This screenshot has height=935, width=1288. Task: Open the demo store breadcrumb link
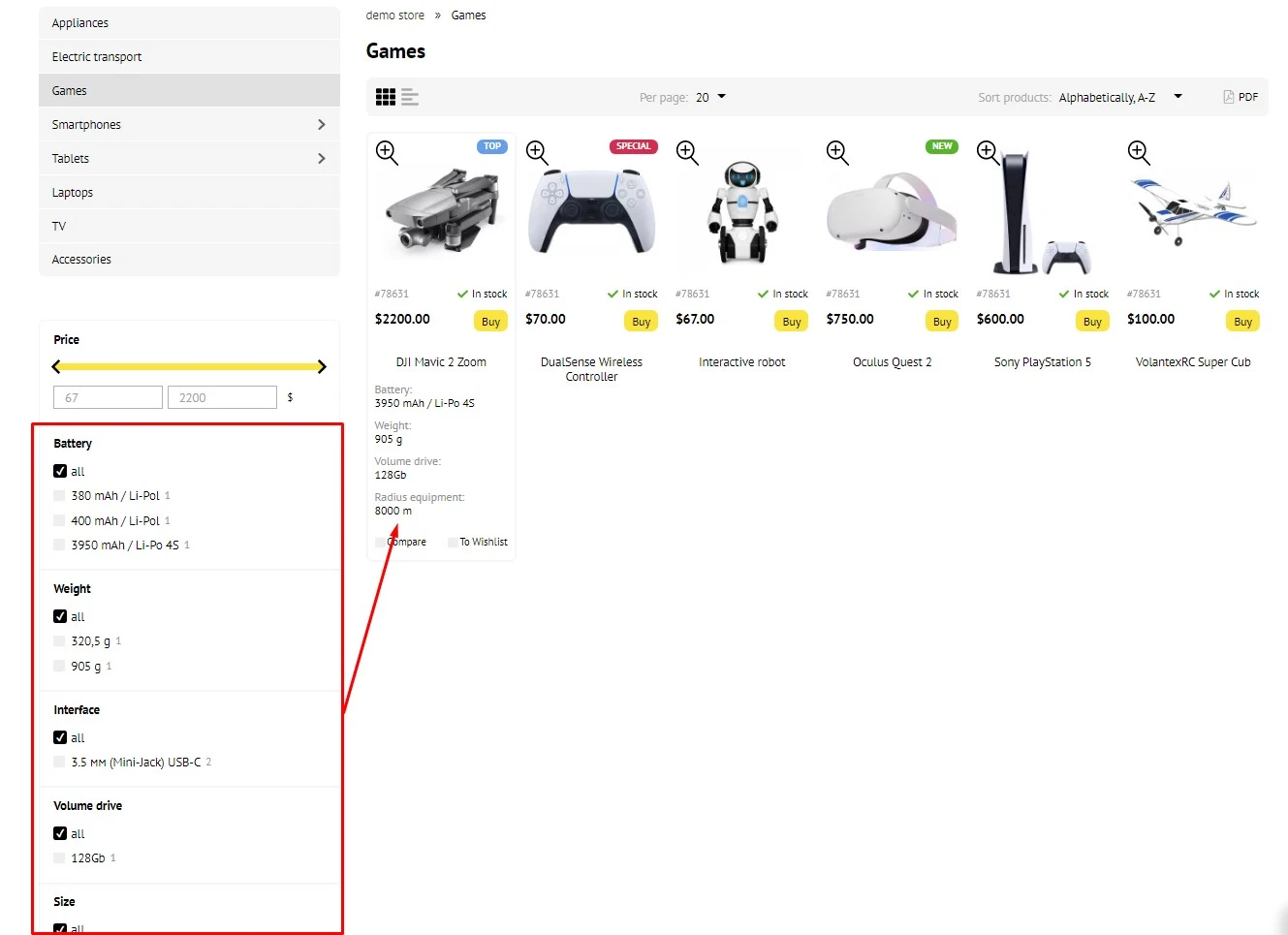coord(395,15)
